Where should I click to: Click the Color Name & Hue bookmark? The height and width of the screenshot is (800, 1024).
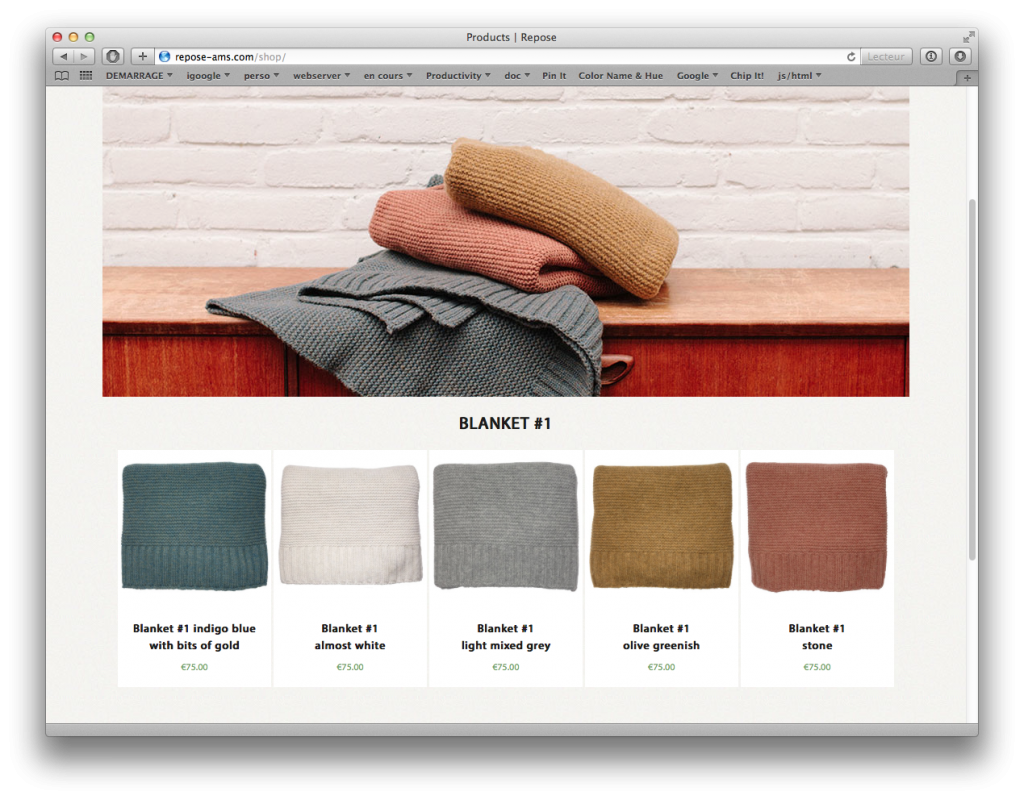[620, 76]
